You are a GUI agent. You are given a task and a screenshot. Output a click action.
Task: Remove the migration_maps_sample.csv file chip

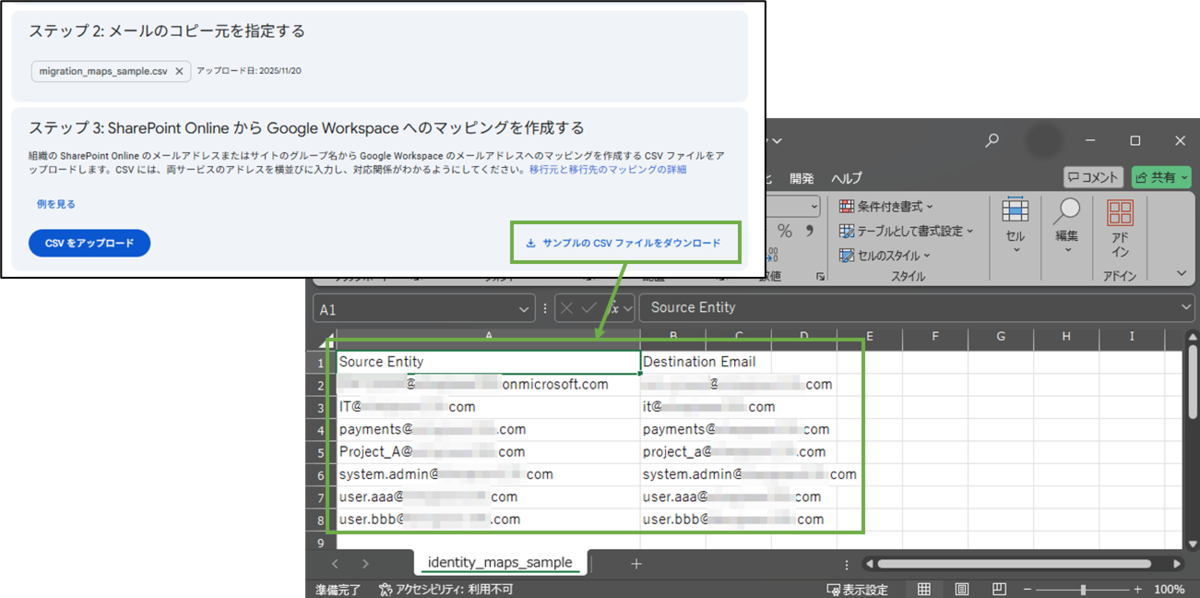pos(179,71)
